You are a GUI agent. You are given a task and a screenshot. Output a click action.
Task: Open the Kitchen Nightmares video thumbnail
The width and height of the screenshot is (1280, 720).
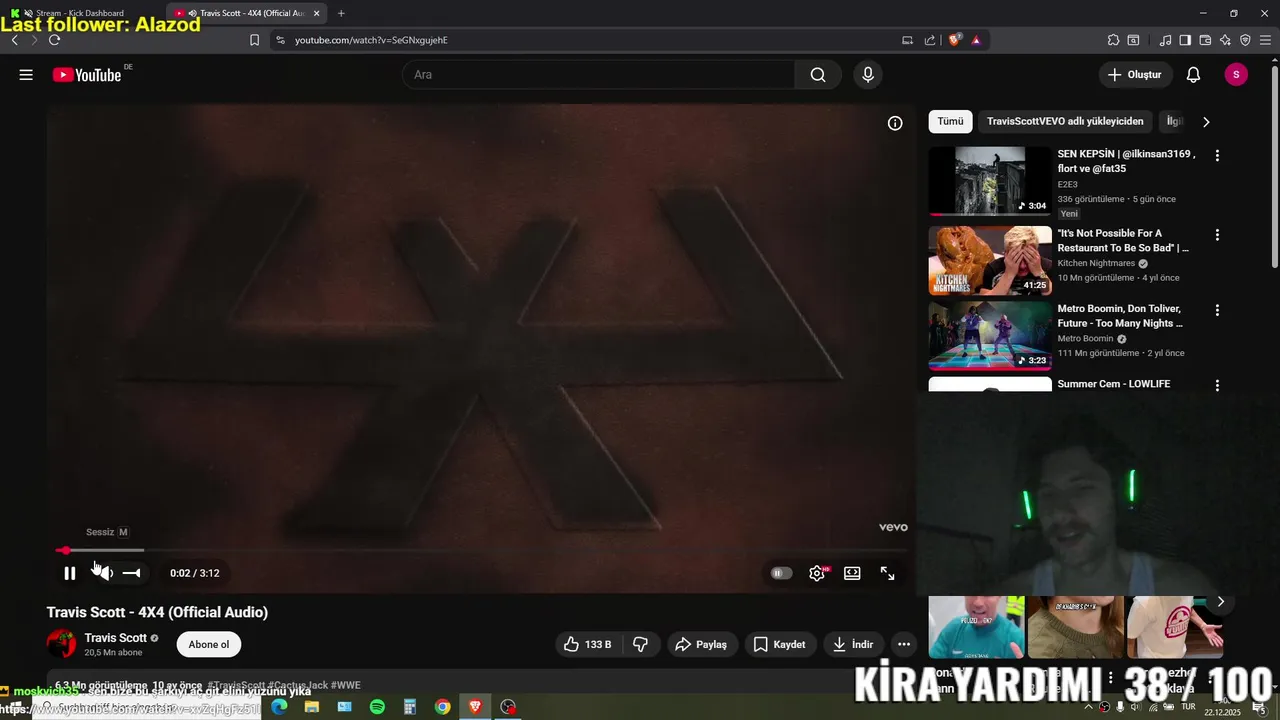[x=990, y=260]
